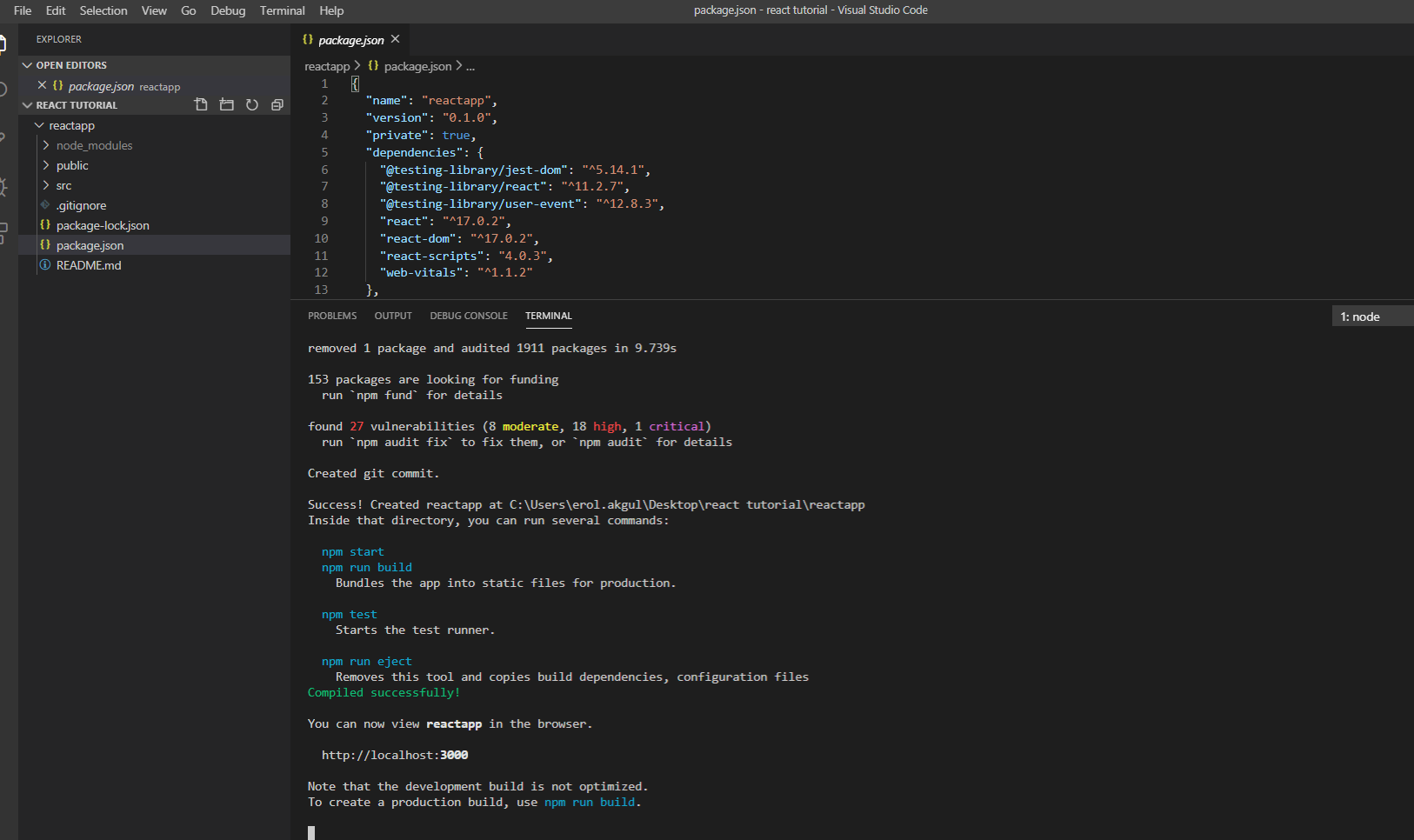Open the Search view in activity bar
Viewport: 1414px width, 840px height.
(x=3, y=90)
